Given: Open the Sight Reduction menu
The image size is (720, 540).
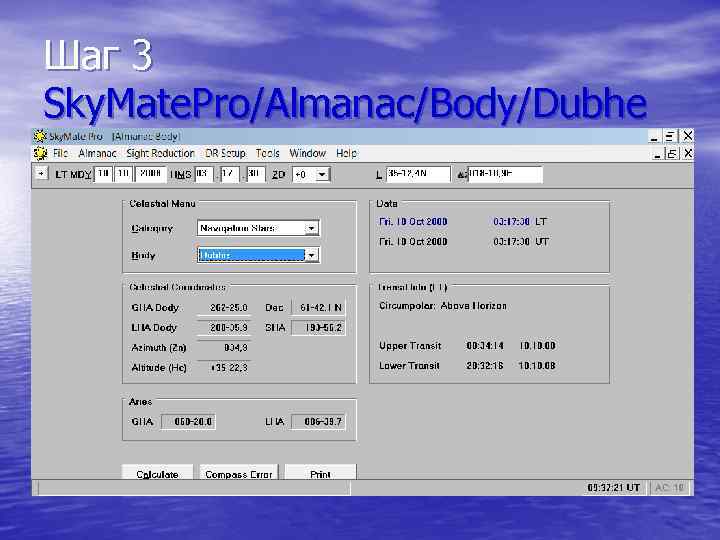Looking at the screenshot, I should [160, 153].
